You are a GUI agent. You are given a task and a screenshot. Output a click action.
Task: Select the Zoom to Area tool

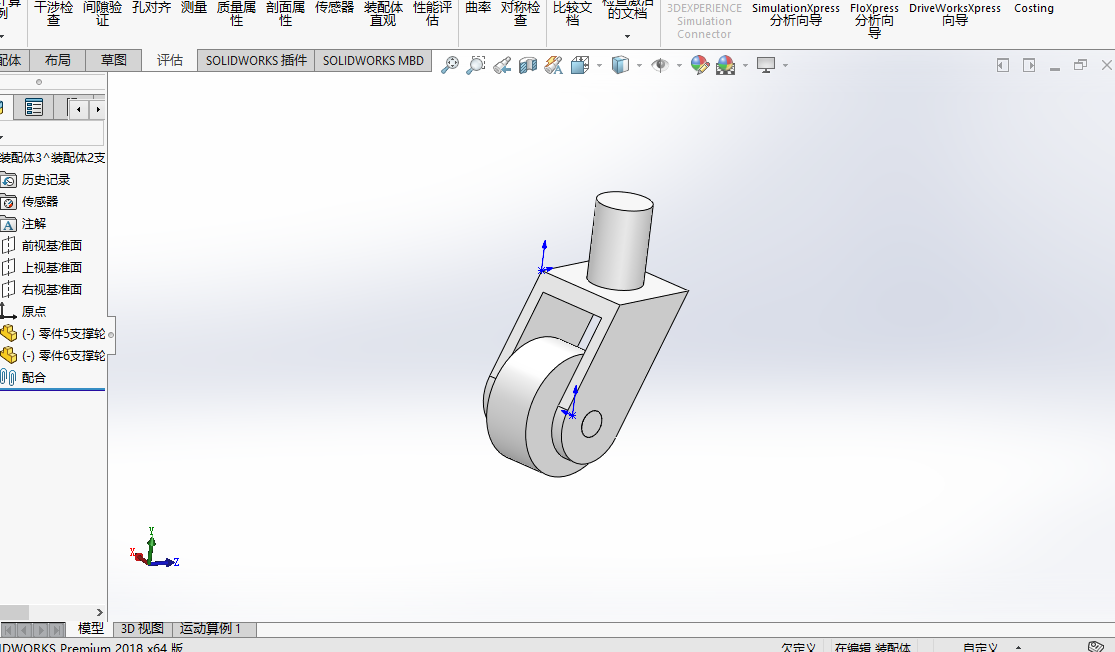pos(475,65)
